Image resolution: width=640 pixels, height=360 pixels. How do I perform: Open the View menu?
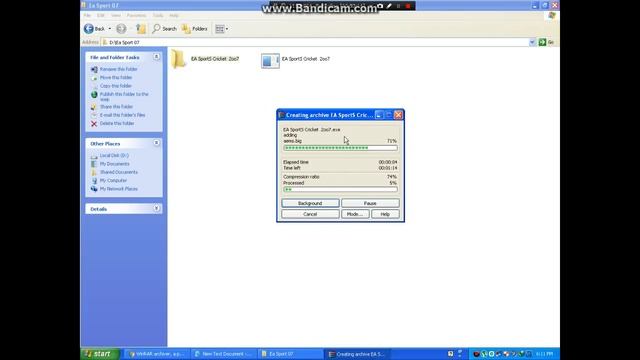[x=116, y=16]
